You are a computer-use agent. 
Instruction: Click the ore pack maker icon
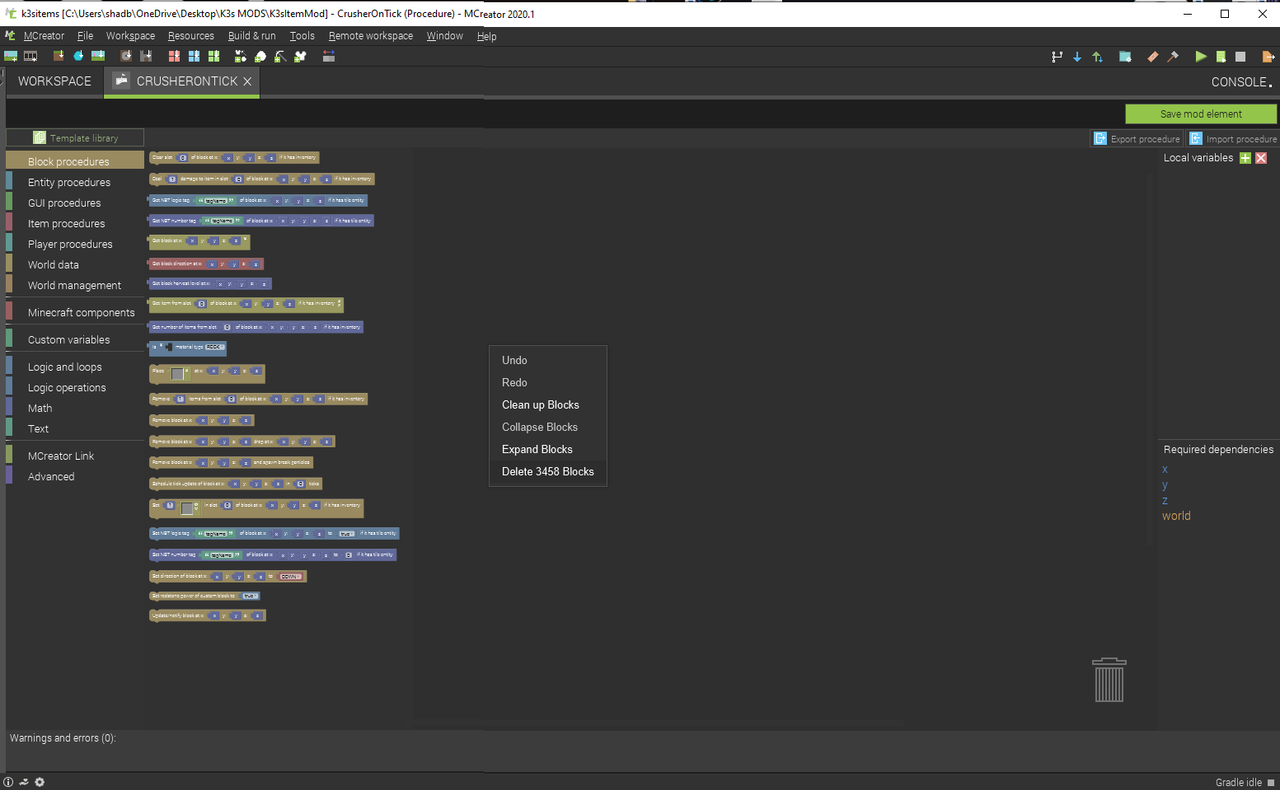coord(261,56)
